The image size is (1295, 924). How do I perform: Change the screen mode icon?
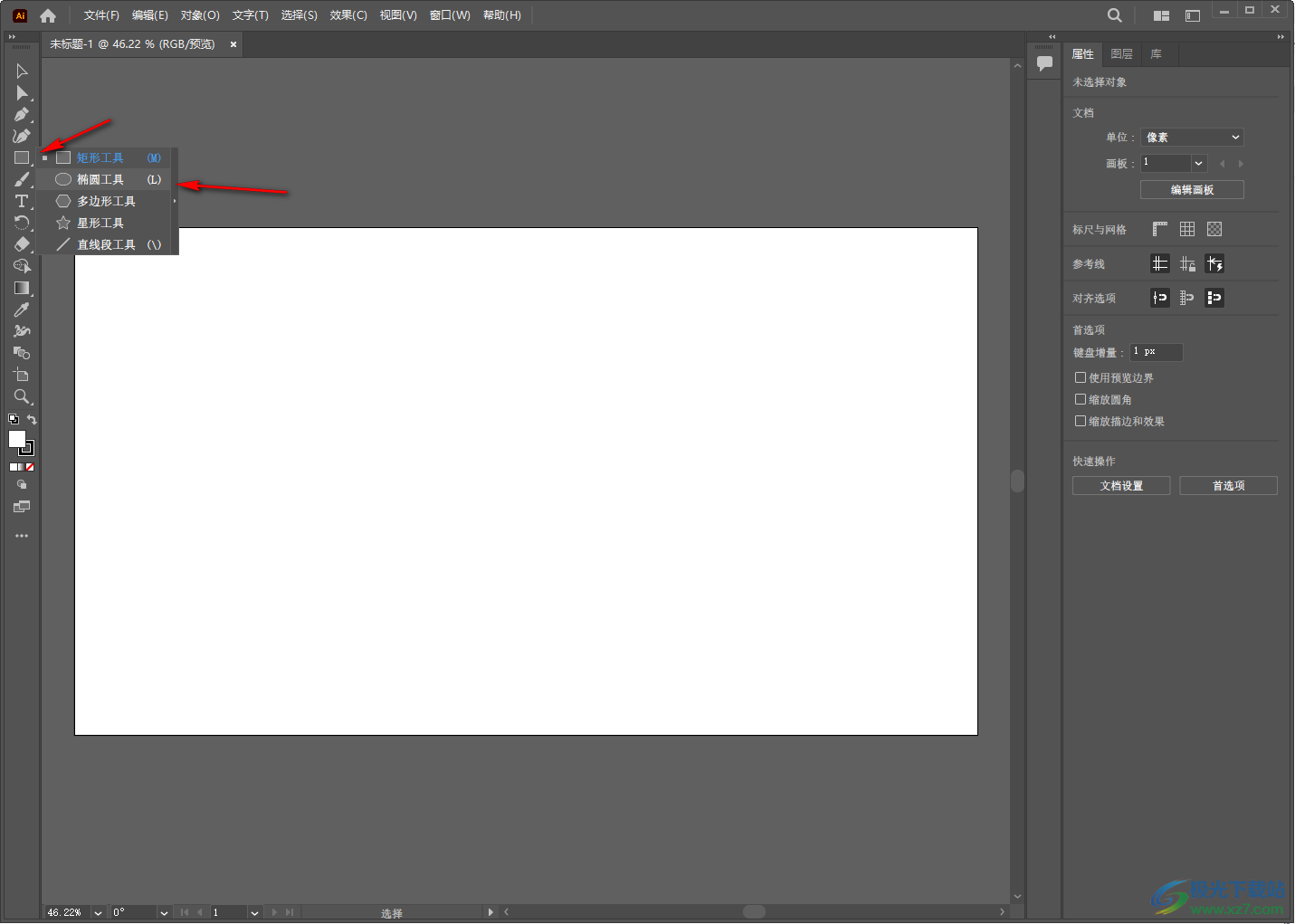[x=22, y=507]
